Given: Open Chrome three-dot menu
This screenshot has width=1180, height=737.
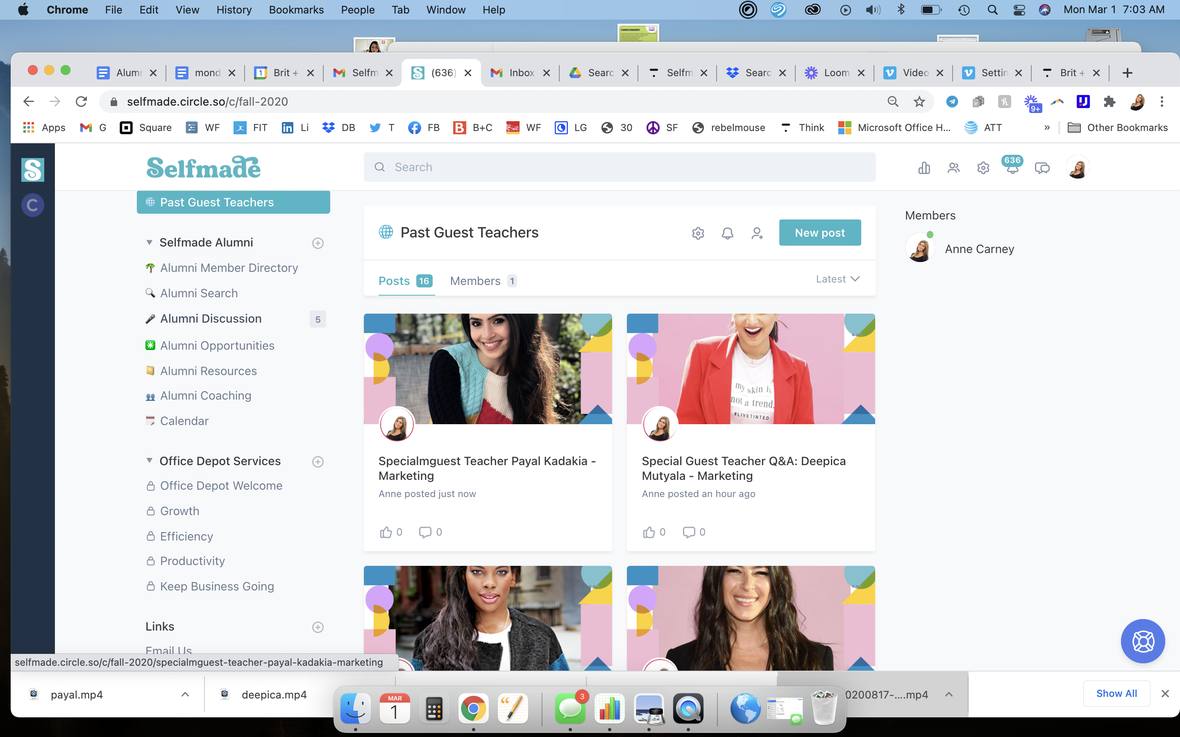Looking at the screenshot, I should (1162, 102).
